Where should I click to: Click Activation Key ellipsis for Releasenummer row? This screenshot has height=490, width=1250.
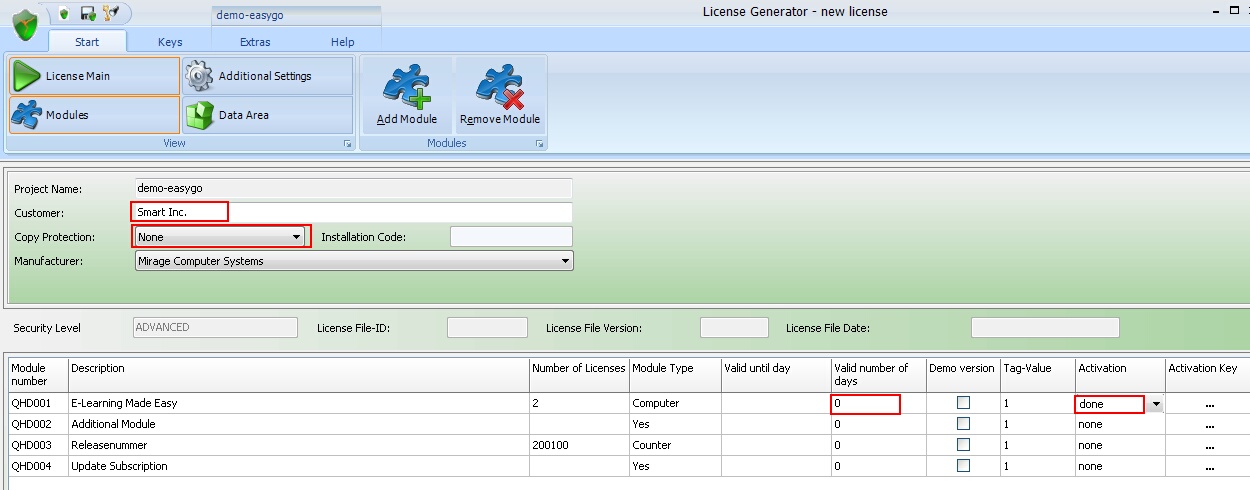coord(1209,446)
